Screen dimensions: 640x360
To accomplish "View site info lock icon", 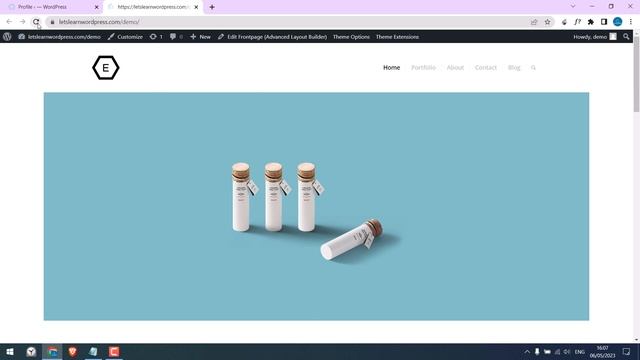I will 52,22.
